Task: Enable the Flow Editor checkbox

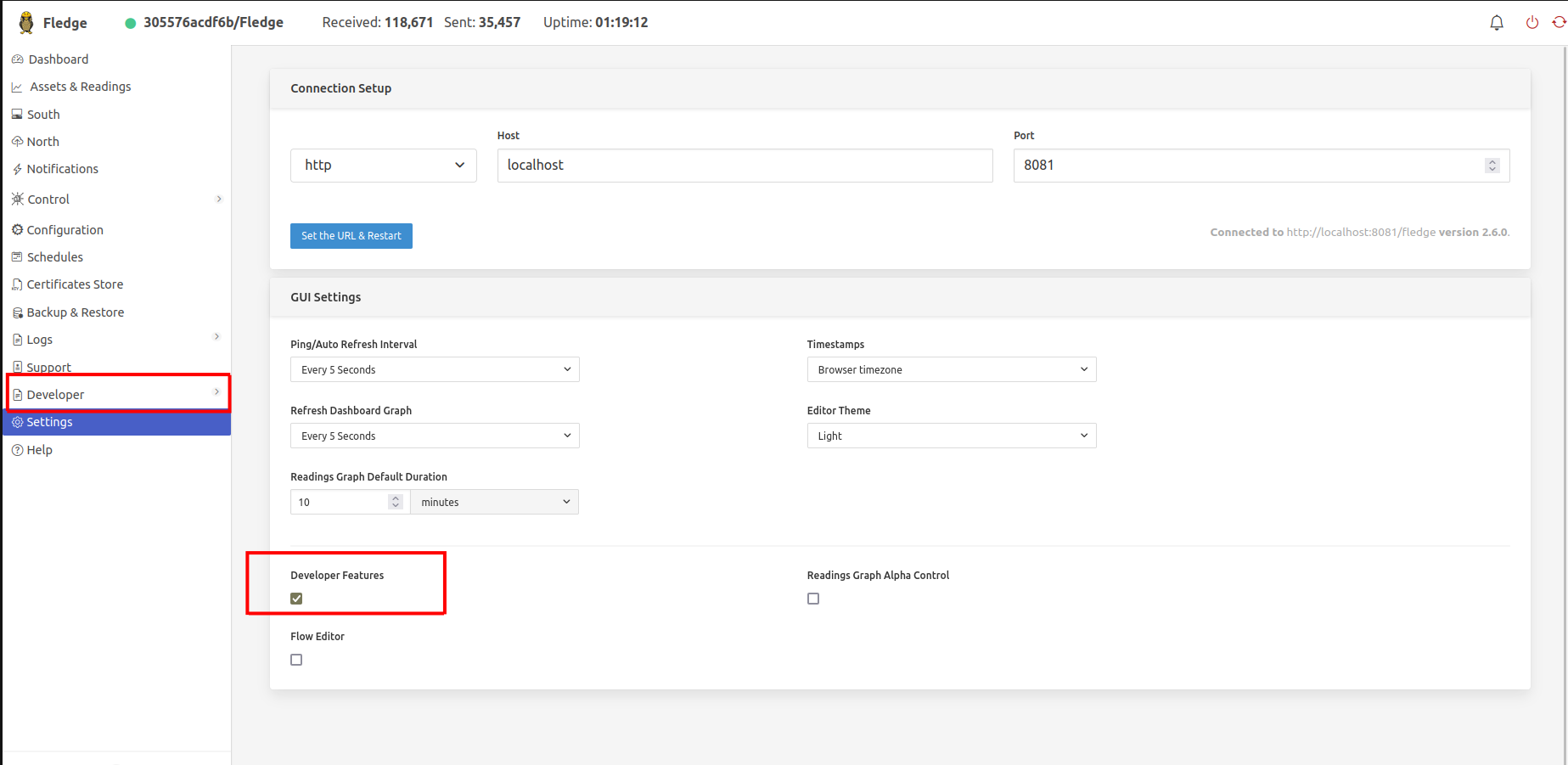Action: (x=296, y=660)
